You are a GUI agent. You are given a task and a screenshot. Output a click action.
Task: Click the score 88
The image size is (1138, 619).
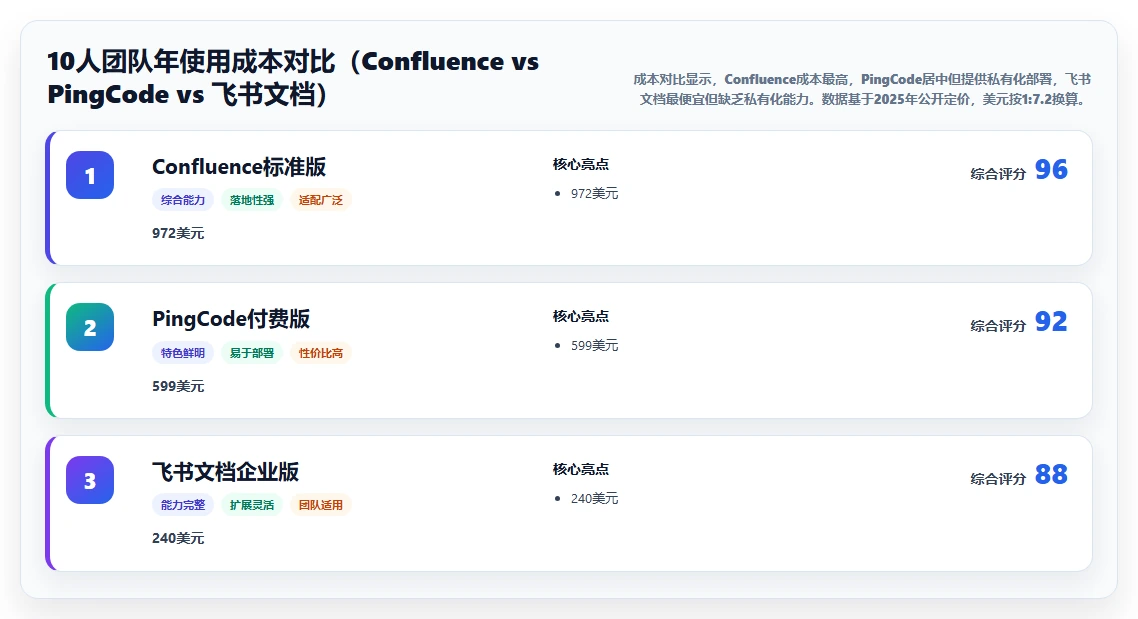pos(1051,475)
